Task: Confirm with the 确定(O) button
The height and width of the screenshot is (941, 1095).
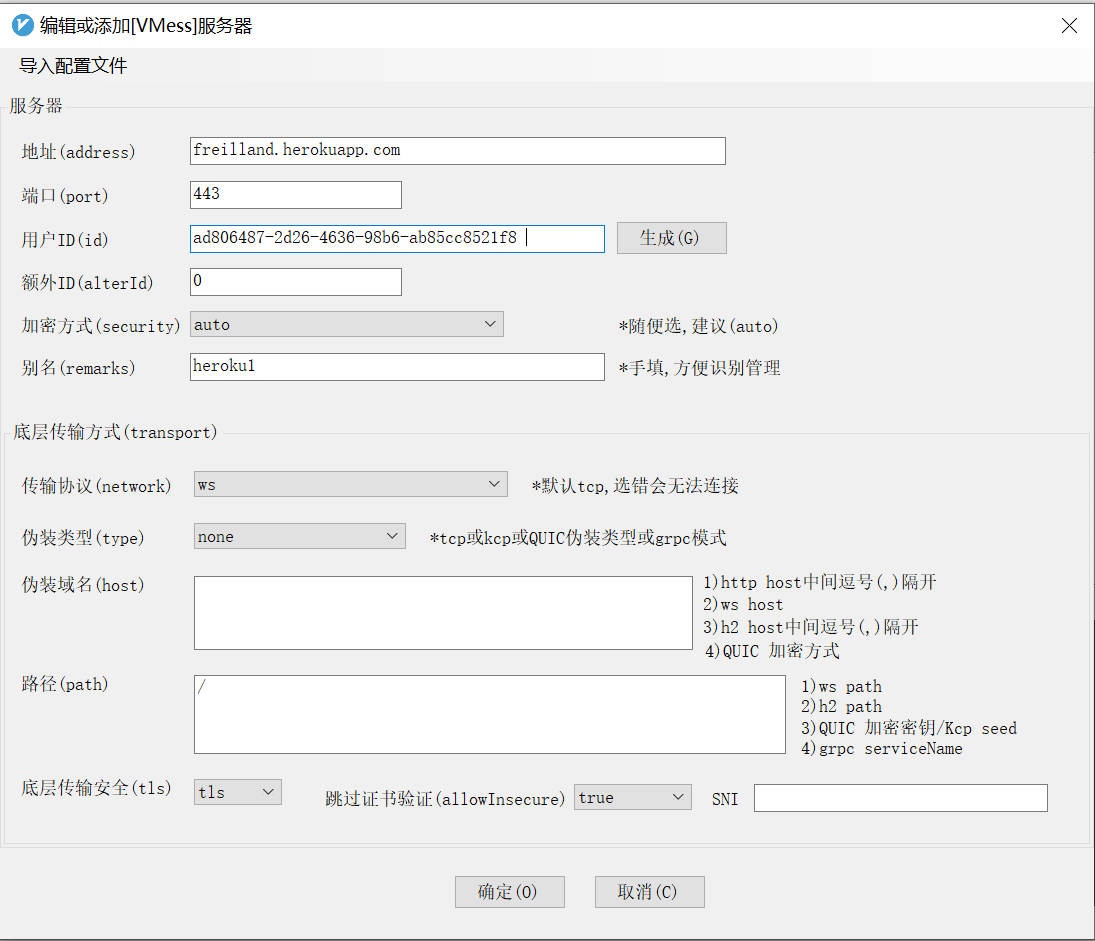Action: pyautogui.click(x=509, y=892)
